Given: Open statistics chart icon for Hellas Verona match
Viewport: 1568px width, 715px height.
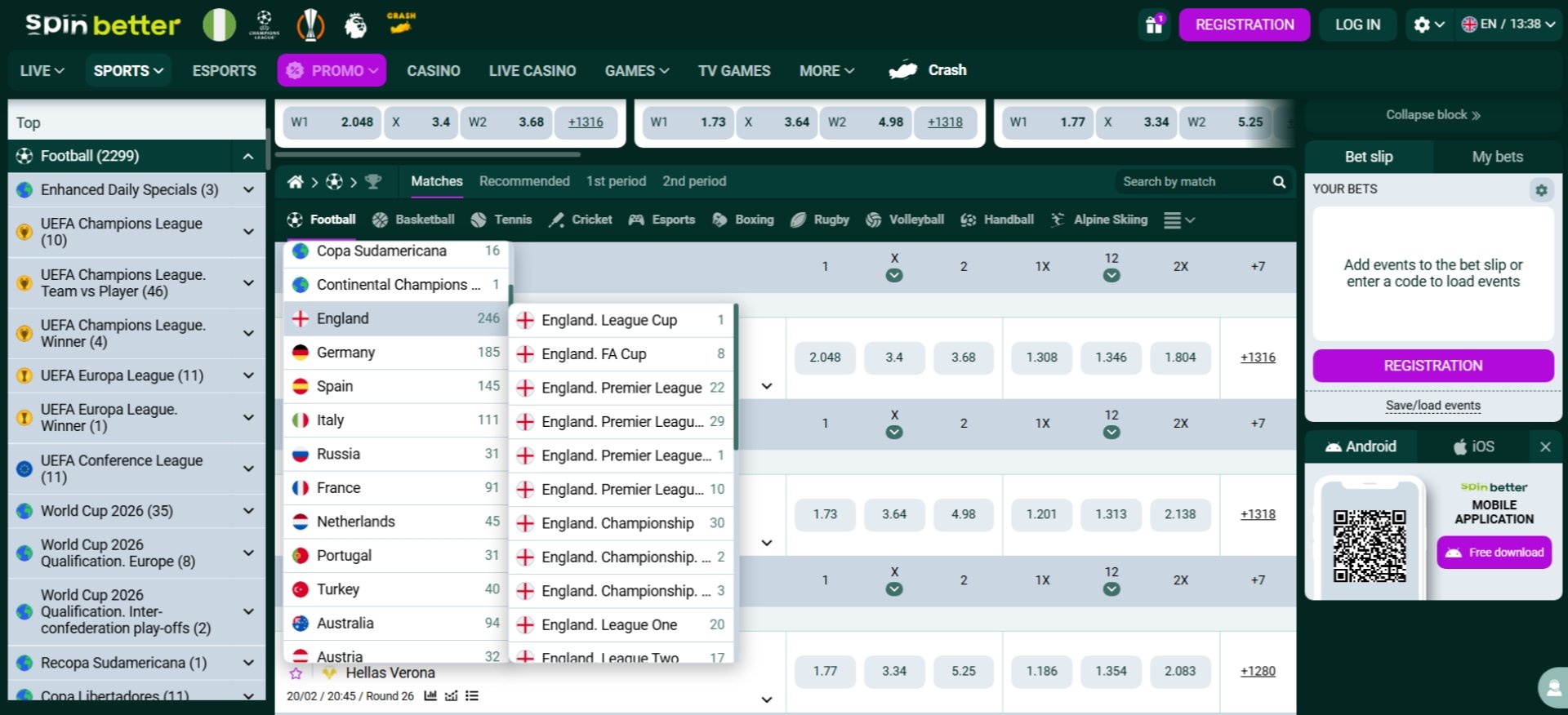Looking at the screenshot, I should tap(430, 696).
